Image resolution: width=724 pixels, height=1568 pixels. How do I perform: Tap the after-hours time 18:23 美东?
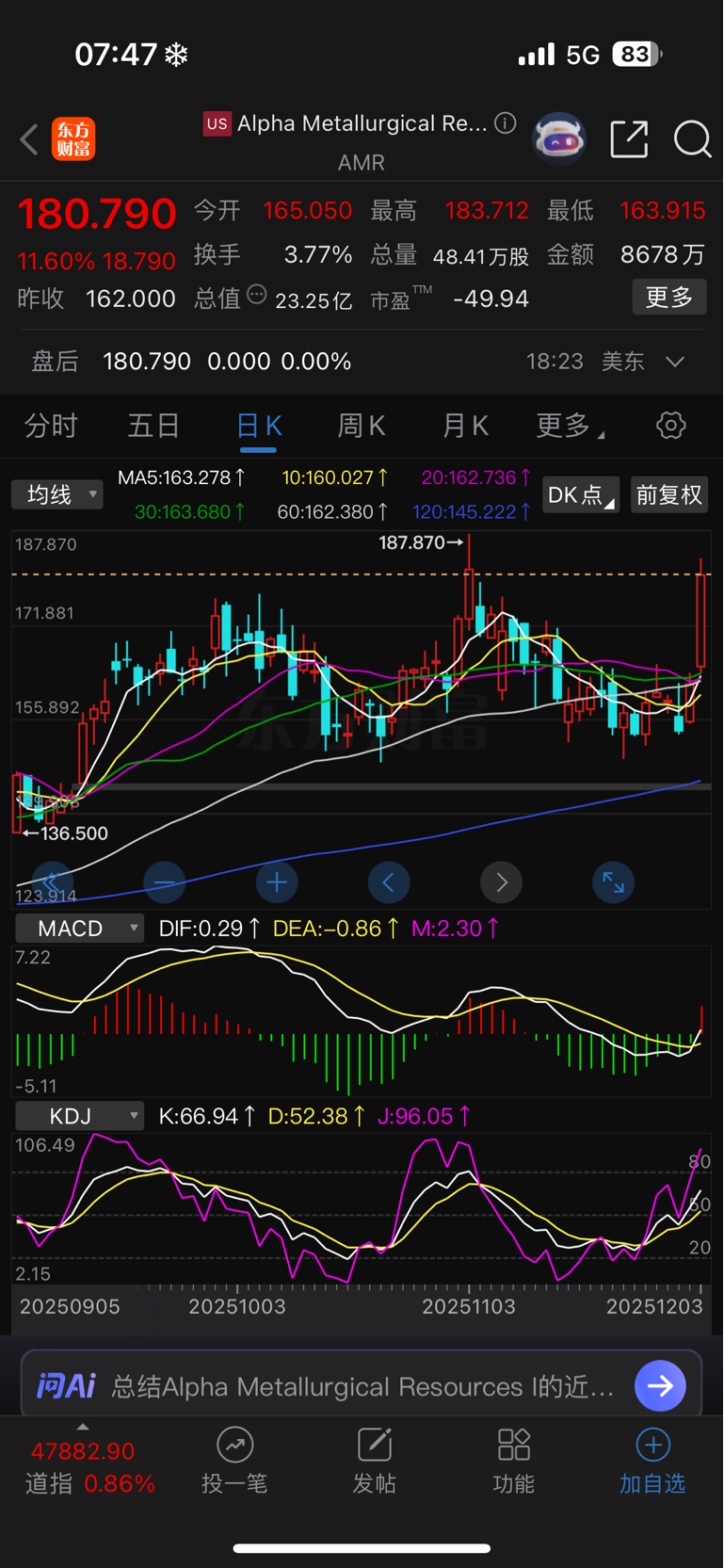pyautogui.click(x=587, y=362)
